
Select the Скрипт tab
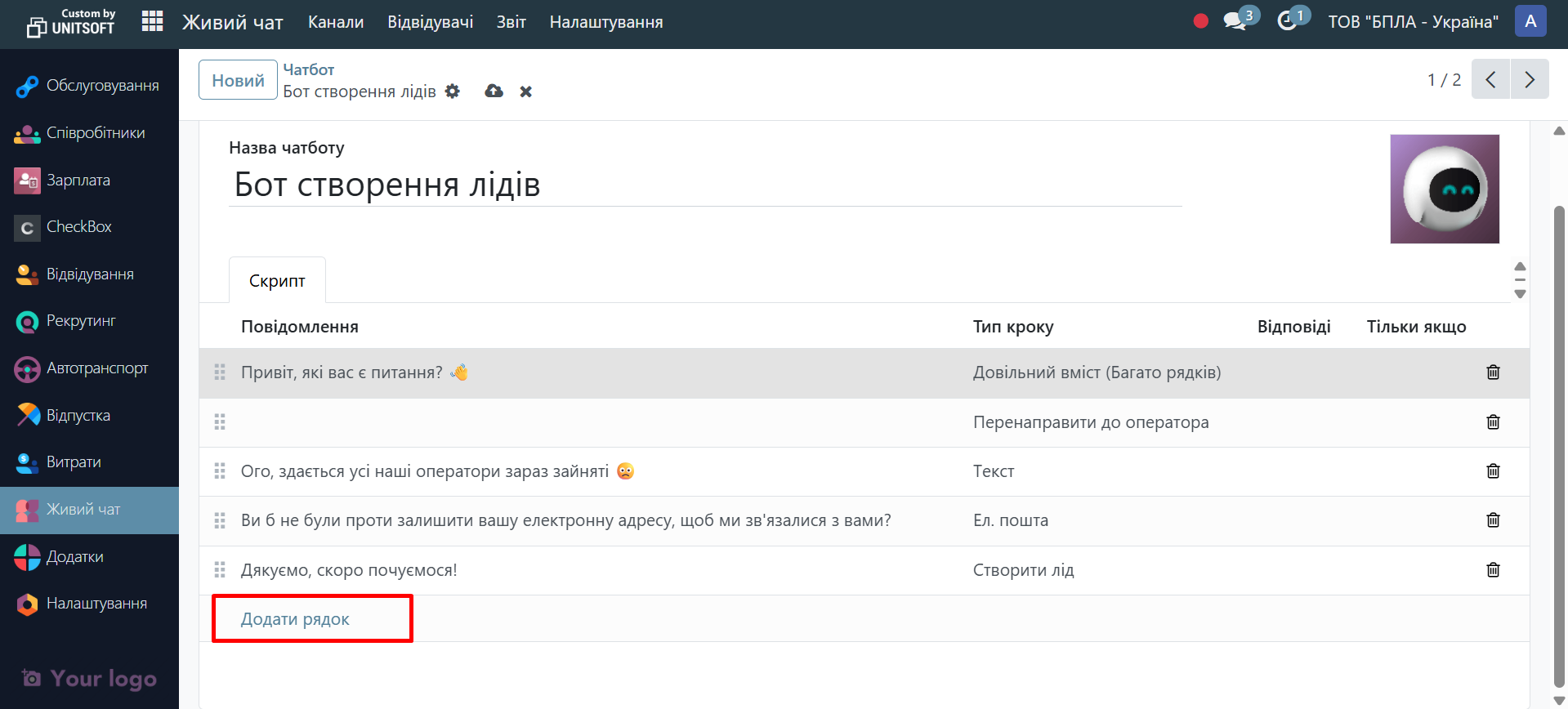tap(277, 281)
